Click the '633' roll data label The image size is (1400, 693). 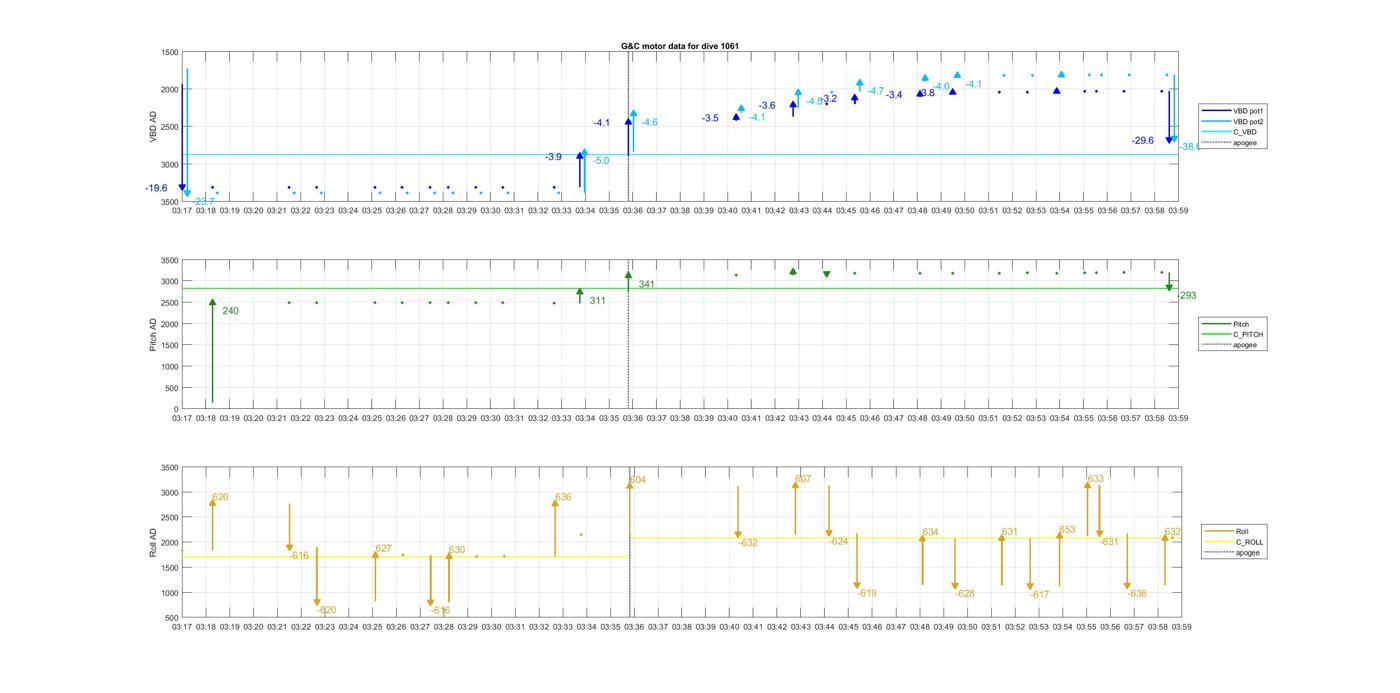coord(1096,479)
